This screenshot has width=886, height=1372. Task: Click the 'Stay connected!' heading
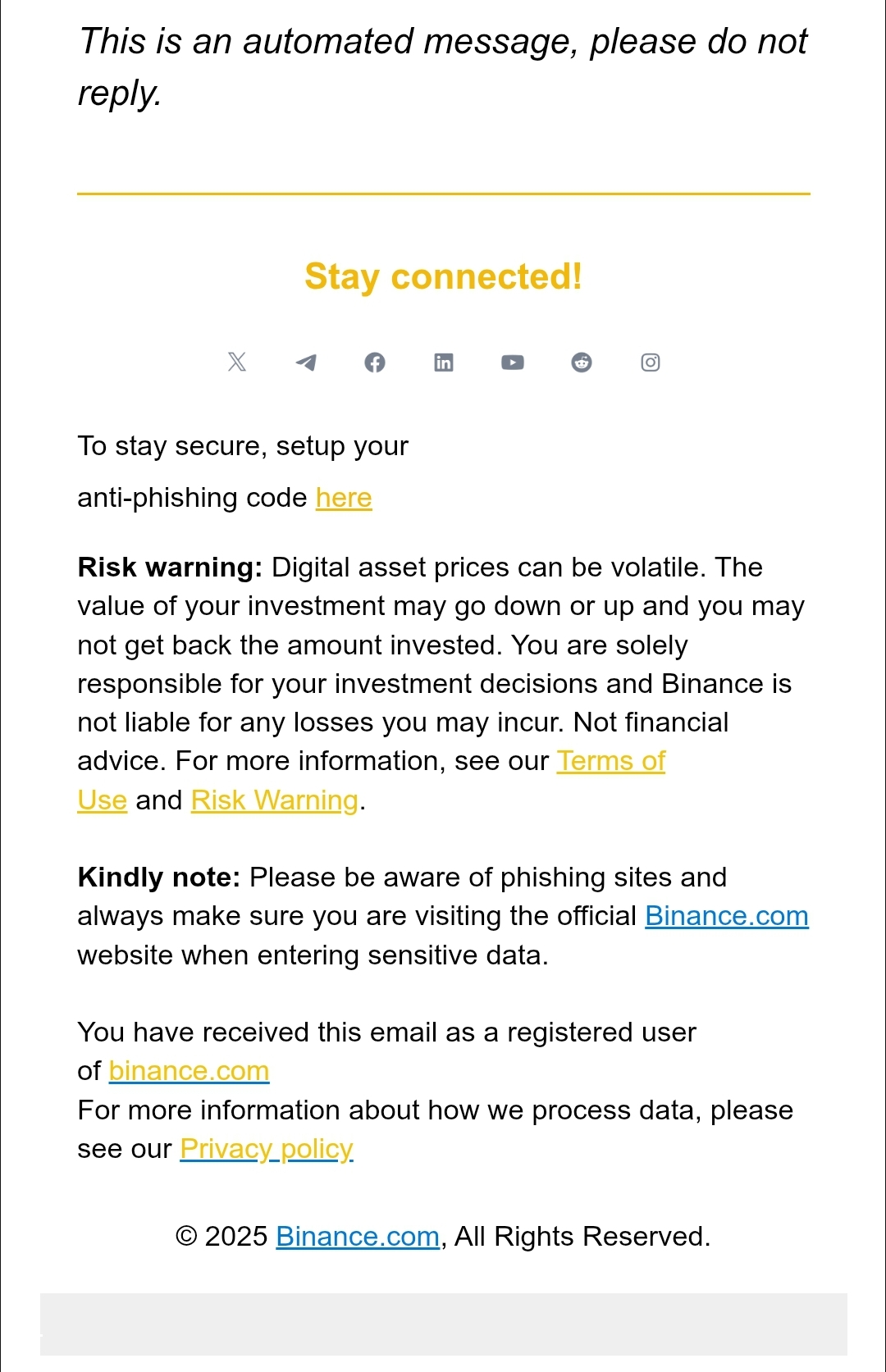(x=443, y=277)
